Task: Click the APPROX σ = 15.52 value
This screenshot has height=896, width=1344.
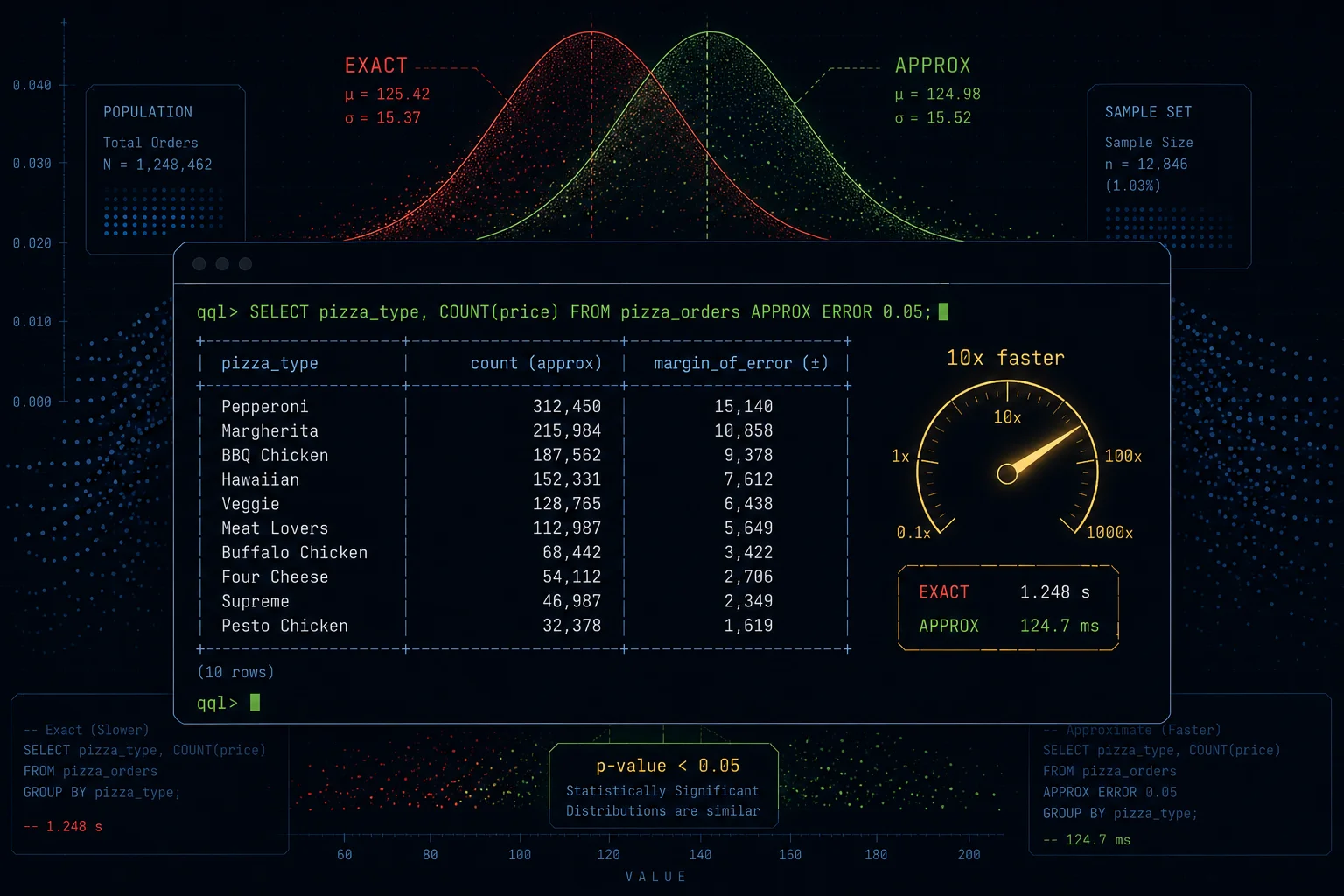Action: [x=933, y=117]
